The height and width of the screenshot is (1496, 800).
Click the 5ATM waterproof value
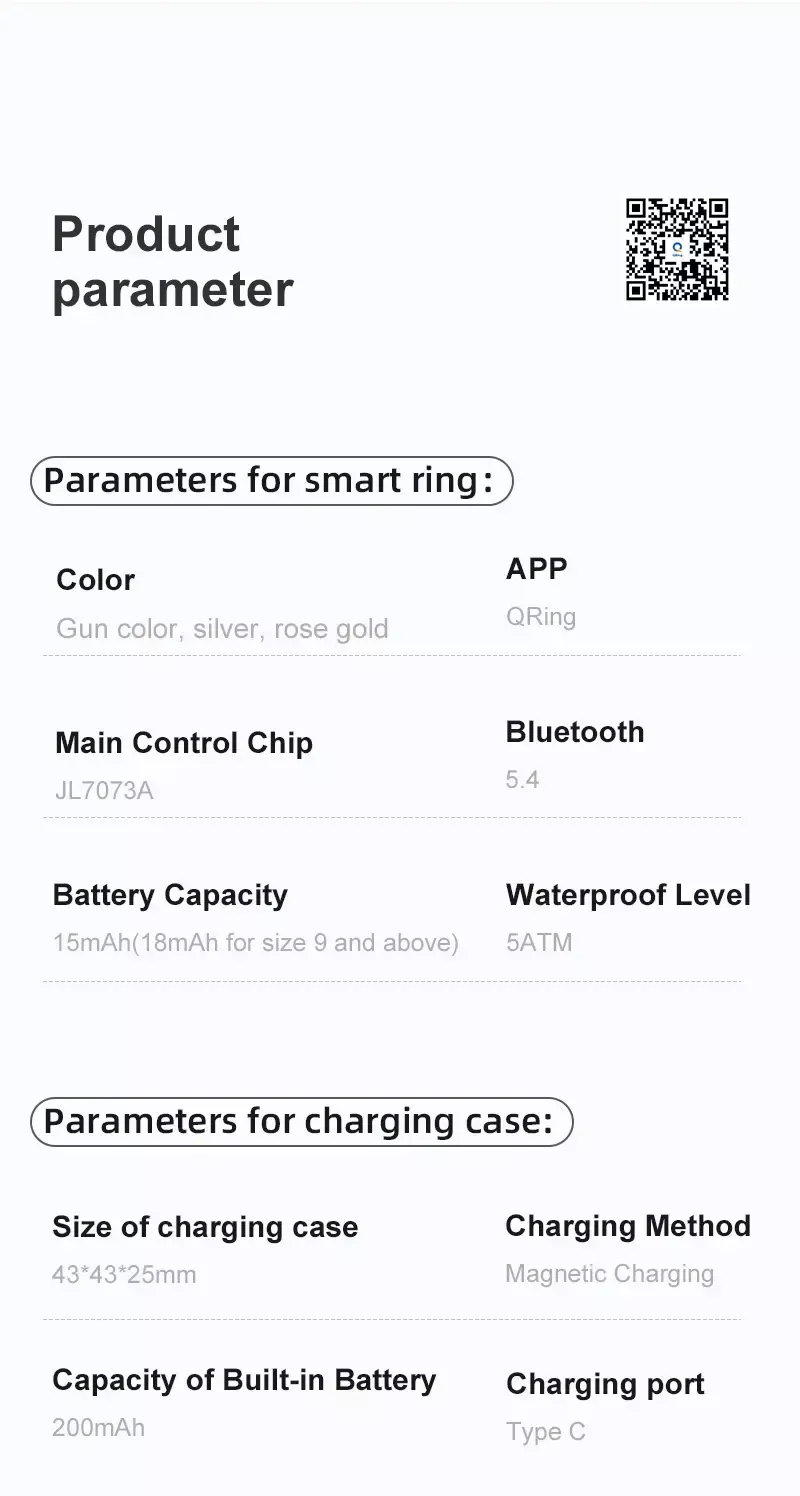pos(539,943)
